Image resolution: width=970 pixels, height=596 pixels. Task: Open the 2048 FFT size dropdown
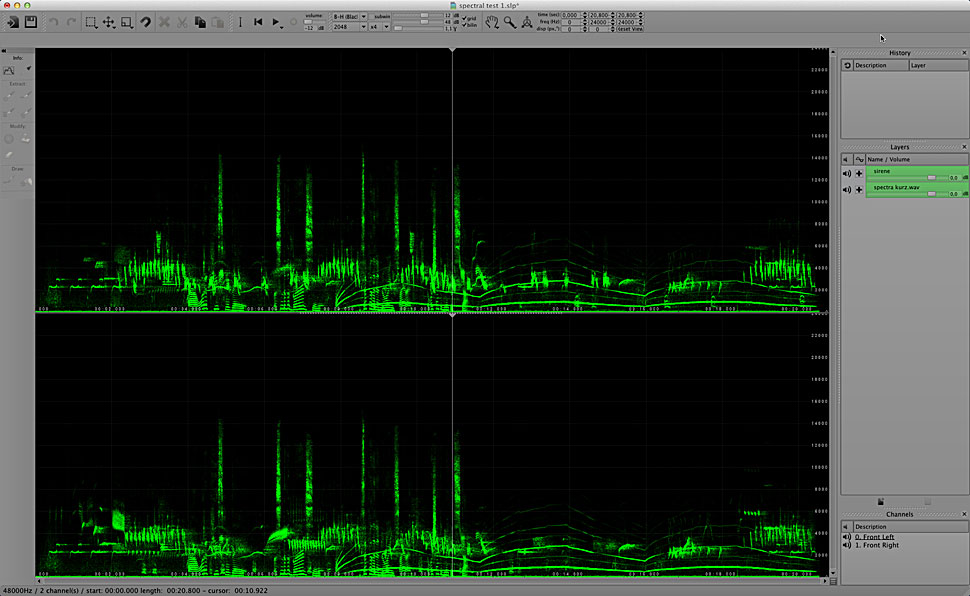pos(349,27)
